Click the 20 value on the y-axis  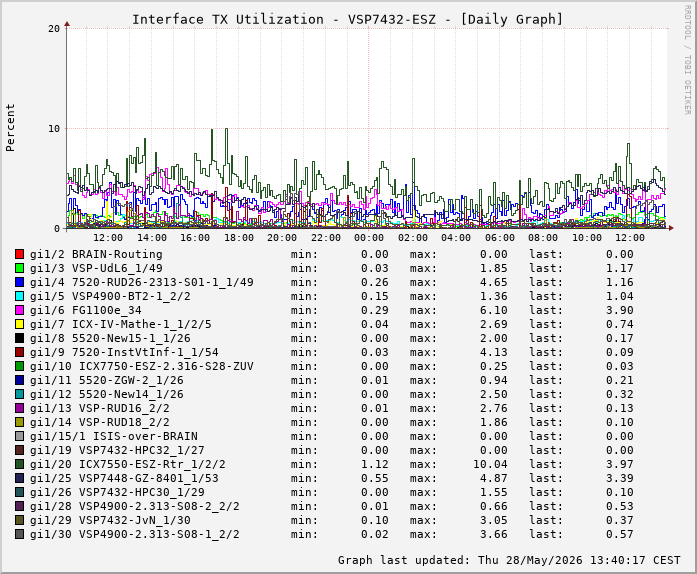coord(54,29)
